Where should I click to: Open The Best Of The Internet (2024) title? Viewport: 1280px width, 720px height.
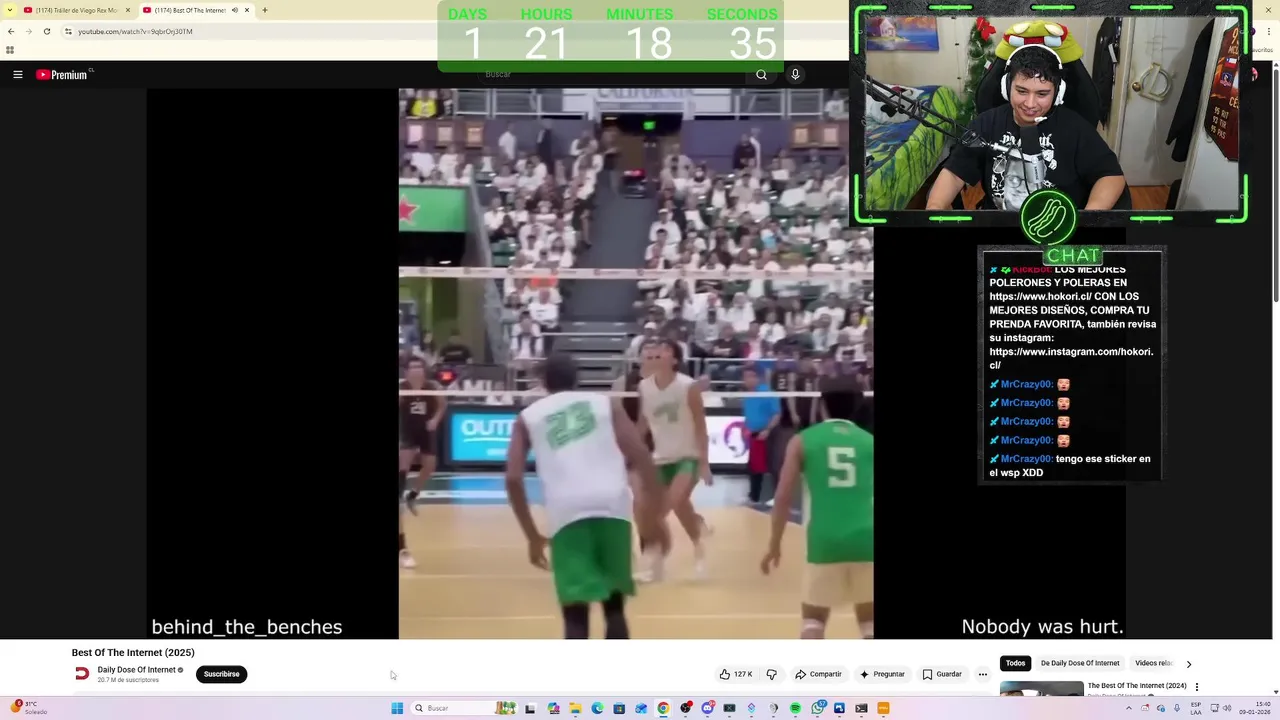[x=1137, y=686]
